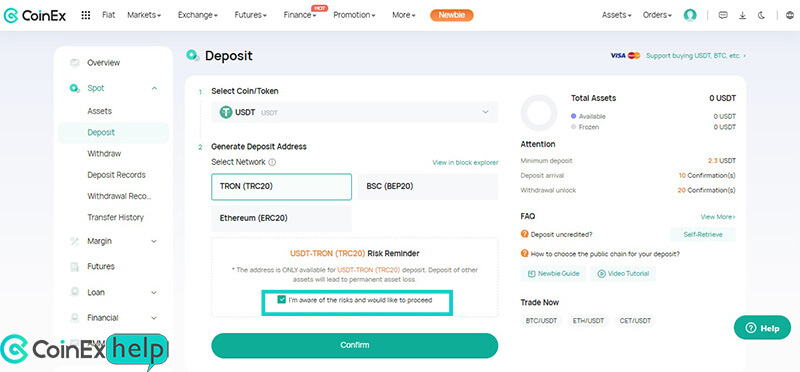Viewport: 800px width, 372px height.
Task: Click the floating Help button
Action: pos(762,328)
